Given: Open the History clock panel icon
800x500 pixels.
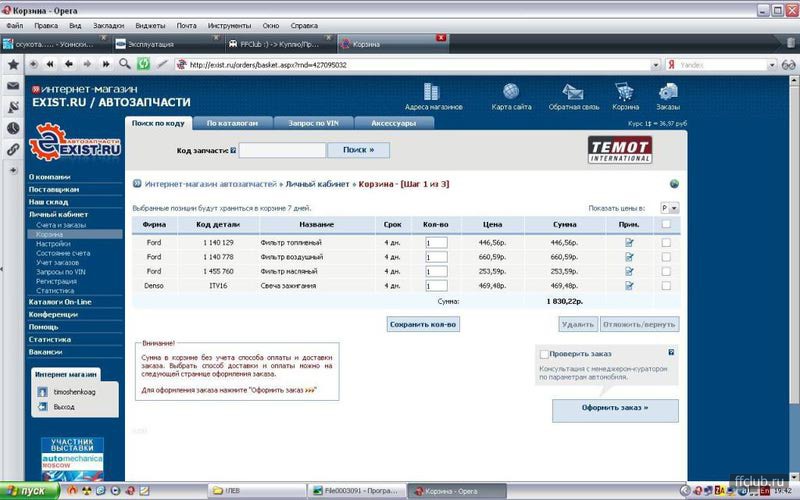Looking at the screenshot, I should tap(13, 128).
